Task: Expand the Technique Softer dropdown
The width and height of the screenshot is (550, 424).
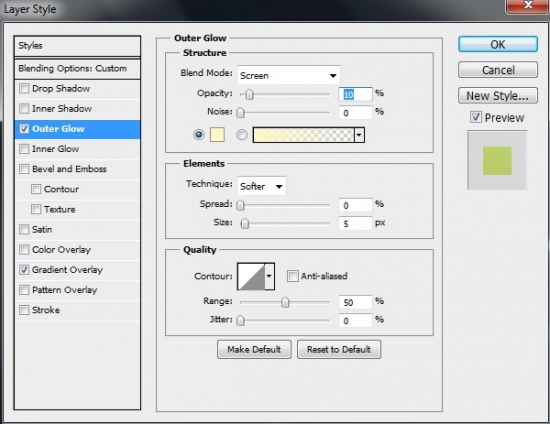Action: (261, 186)
